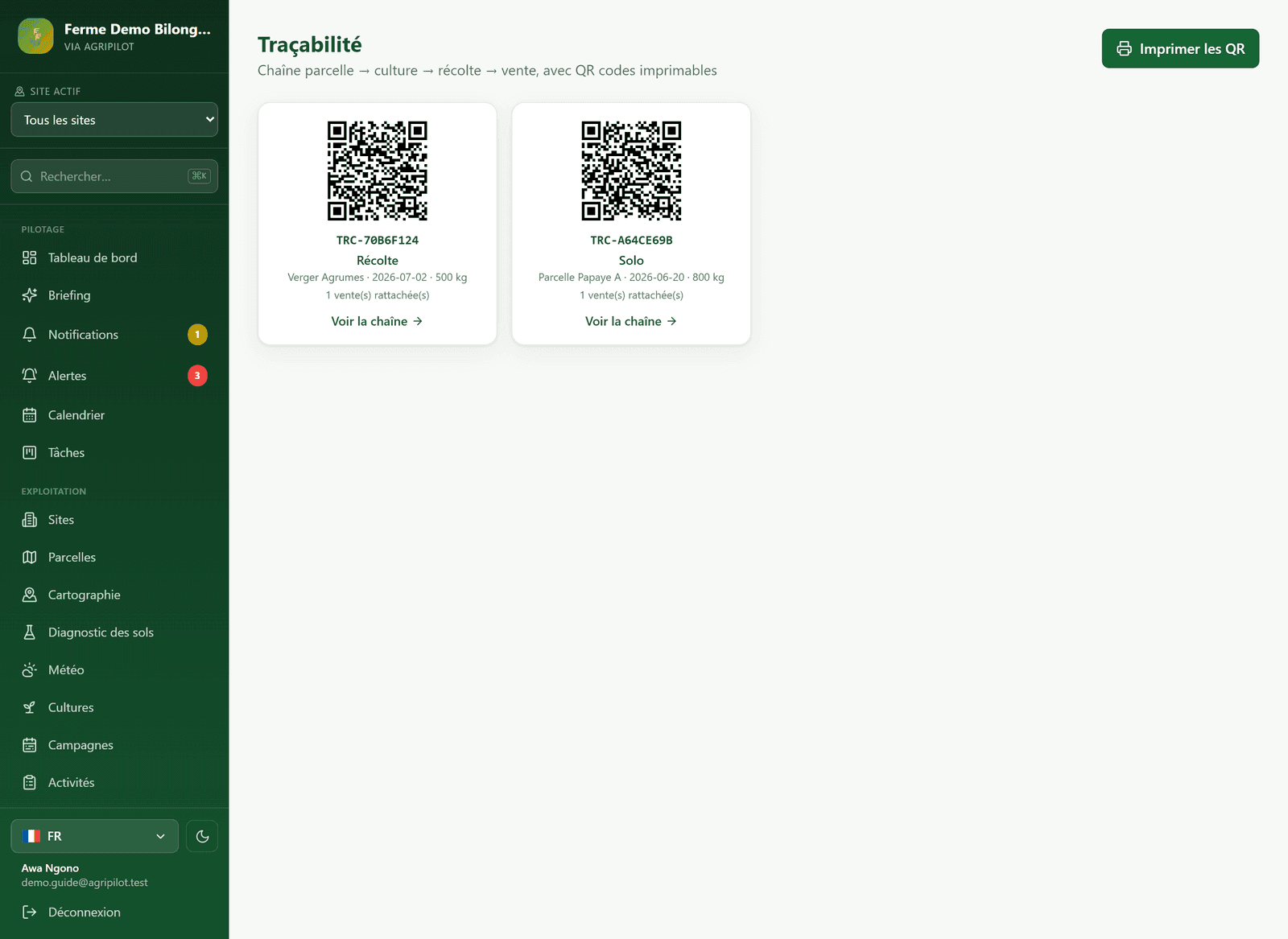Click the QR code for TRC-A64CE69B

click(631, 171)
